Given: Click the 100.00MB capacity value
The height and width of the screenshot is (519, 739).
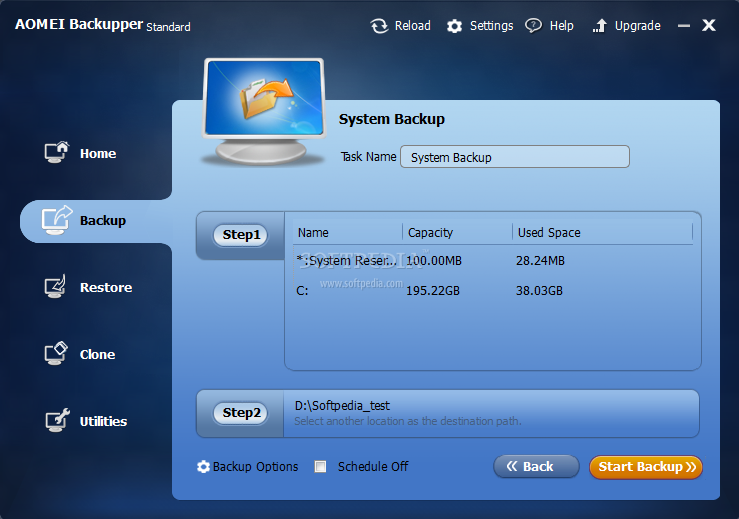Looking at the screenshot, I should click(434, 261).
